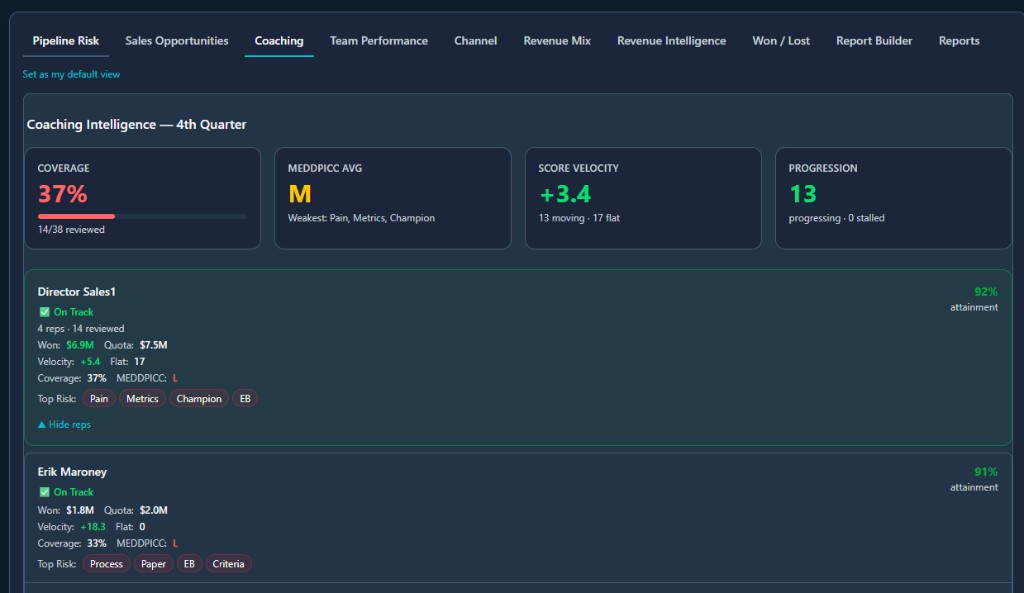The width and height of the screenshot is (1024, 593).
Task: Select the Coaching tab
Action: pos(279,40)
